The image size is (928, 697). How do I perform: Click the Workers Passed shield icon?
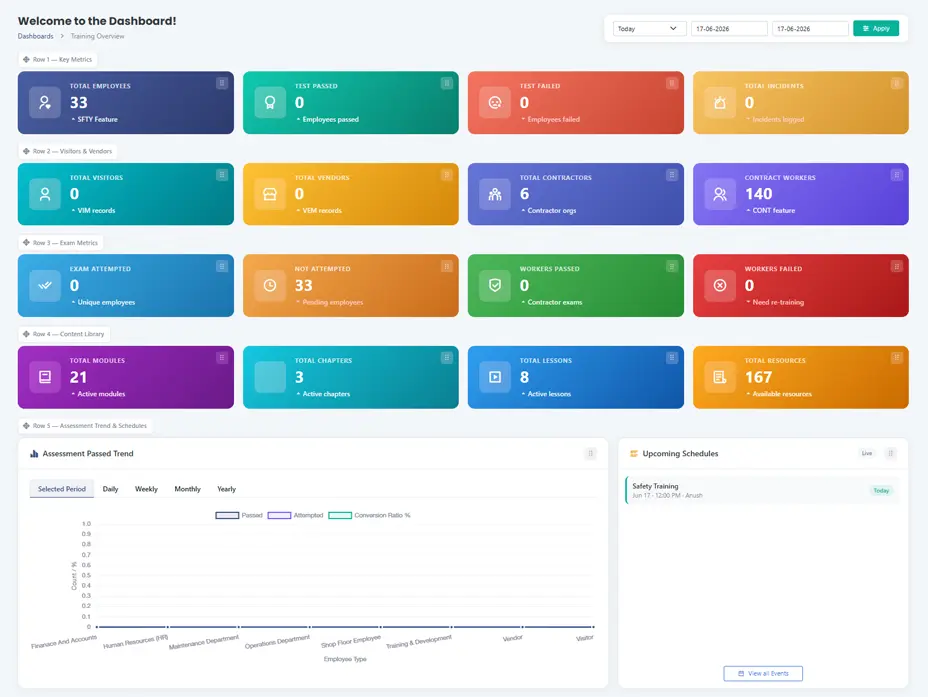coord(495,286)
